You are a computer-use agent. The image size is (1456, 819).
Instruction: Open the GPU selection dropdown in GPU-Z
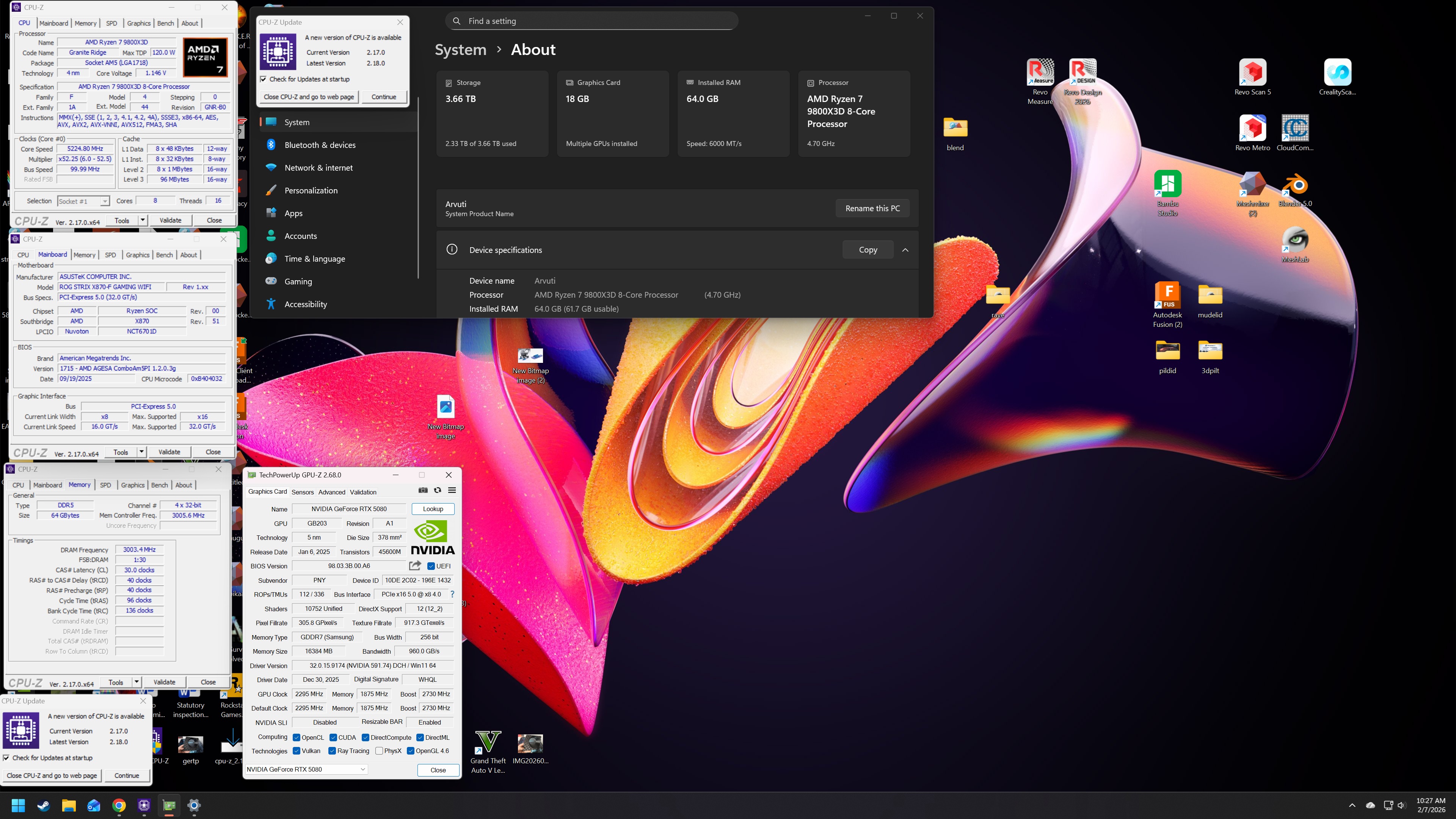[363, 769]
